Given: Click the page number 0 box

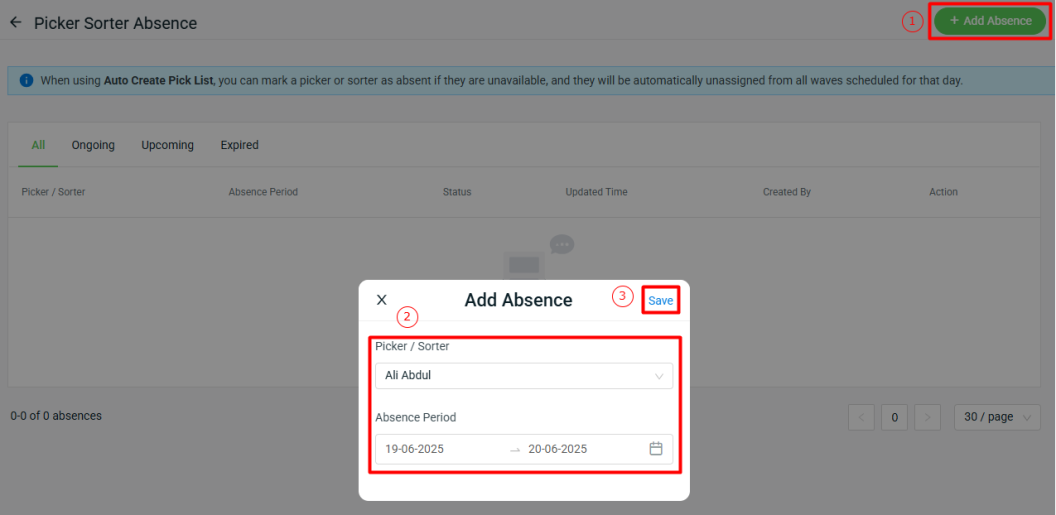Looking at the screenshot, I should (x=894, y=417).
